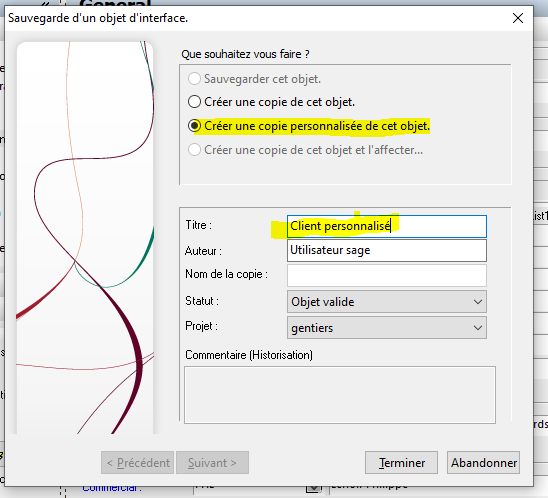The width and height of the screenshot is (548, 498).
Task: Open the Statut dropdown list
Action: (387, 302)
